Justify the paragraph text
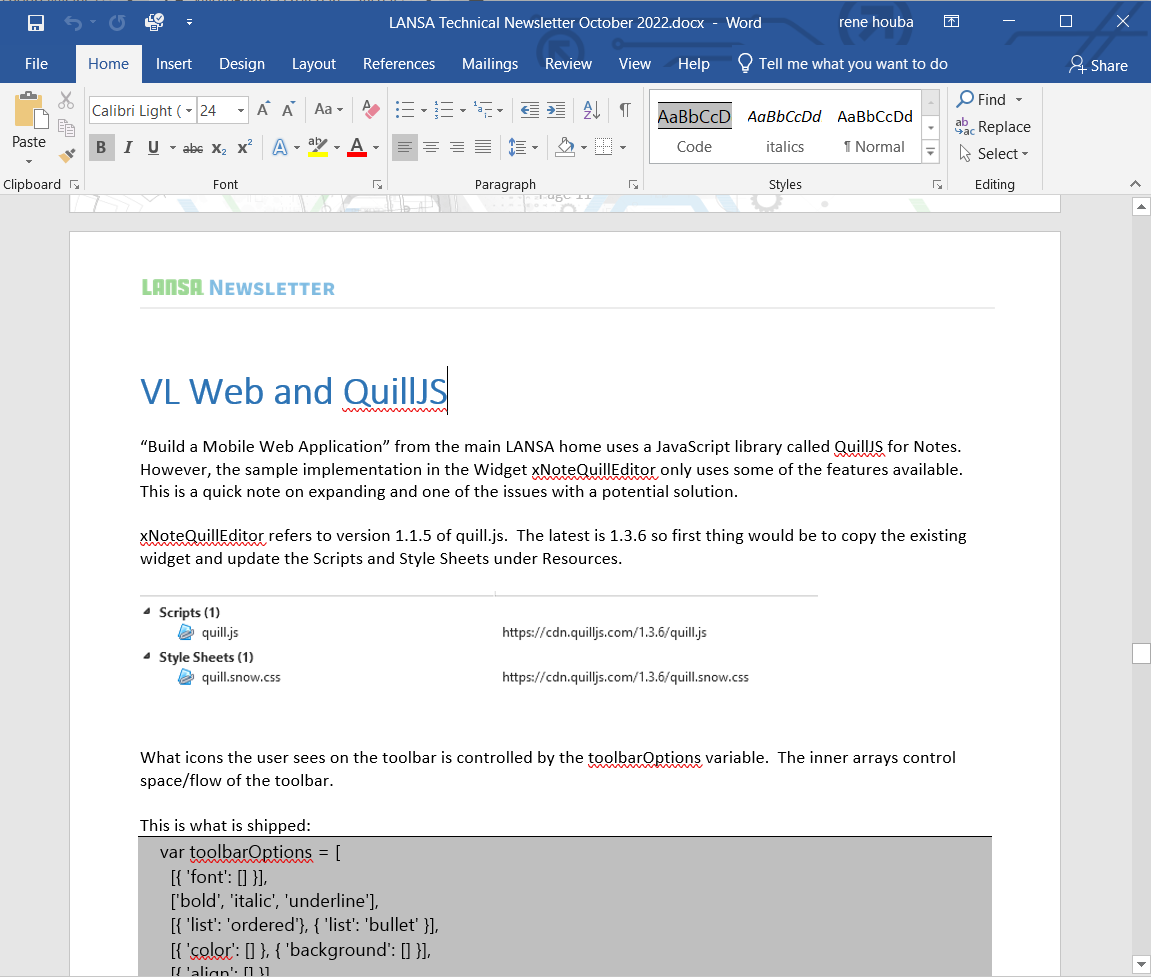 pyautogui.click(x=483, y=148)
